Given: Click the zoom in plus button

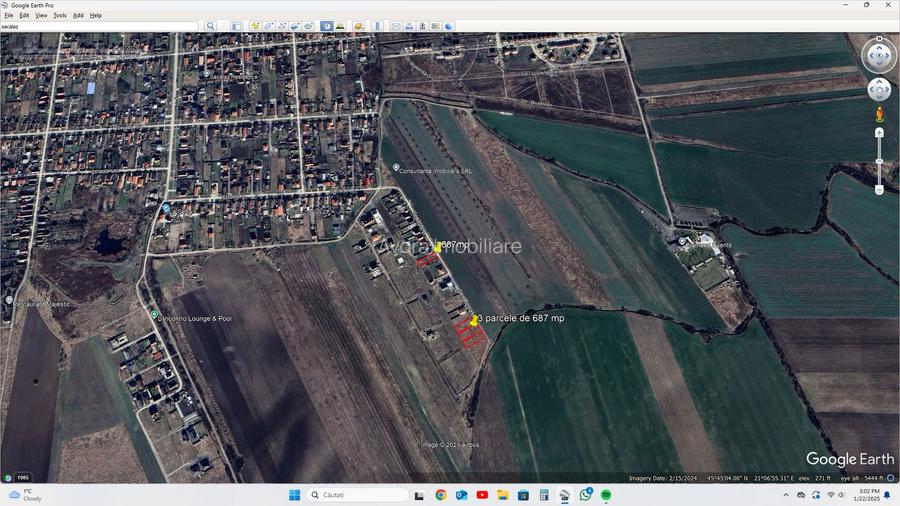Looking at the screenshot, I should (880, 132).
